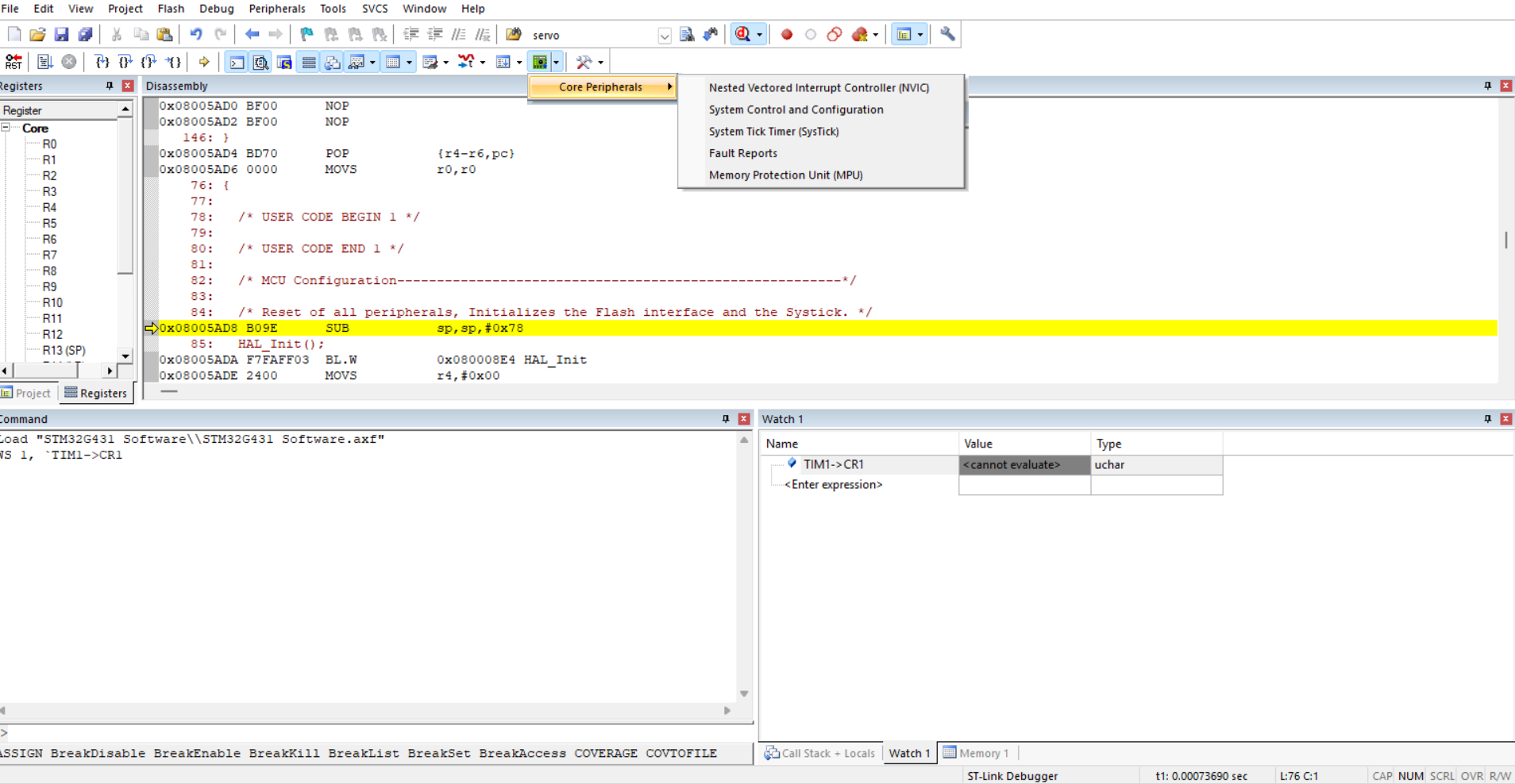Collapse the Core register tree node
This screenshot has width=1515, height=784.
pos(6,128)
